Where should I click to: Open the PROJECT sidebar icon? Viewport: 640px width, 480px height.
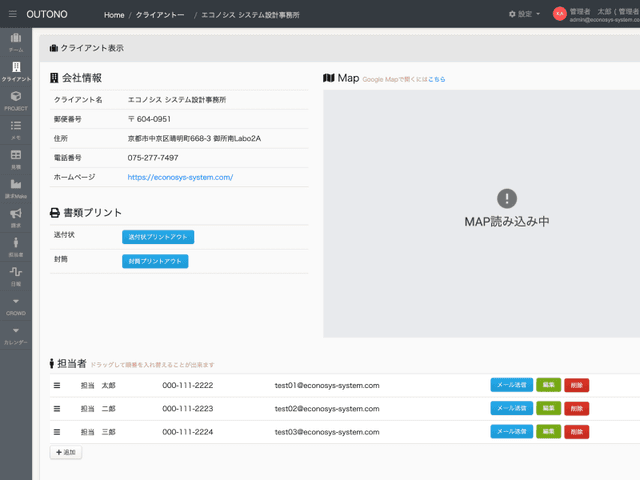pyautogui.click(x=16, y=100)
